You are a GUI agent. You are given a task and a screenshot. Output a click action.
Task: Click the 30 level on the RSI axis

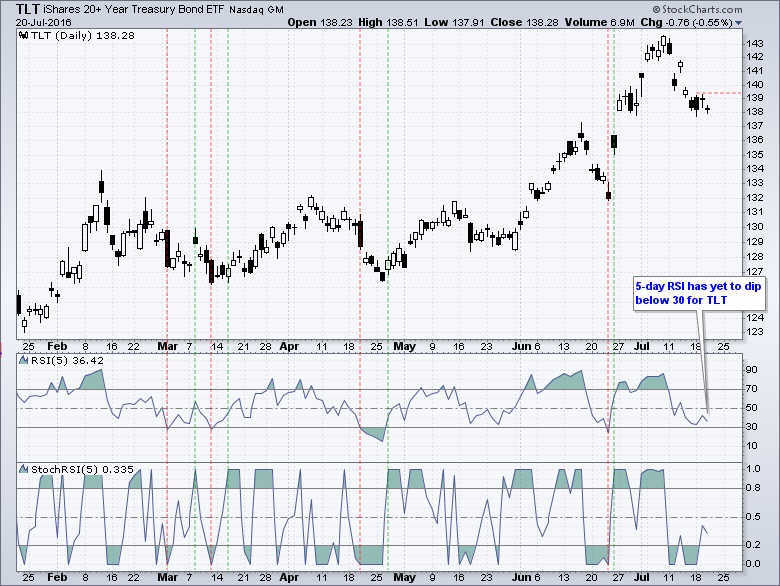click(x=751, y=427)
